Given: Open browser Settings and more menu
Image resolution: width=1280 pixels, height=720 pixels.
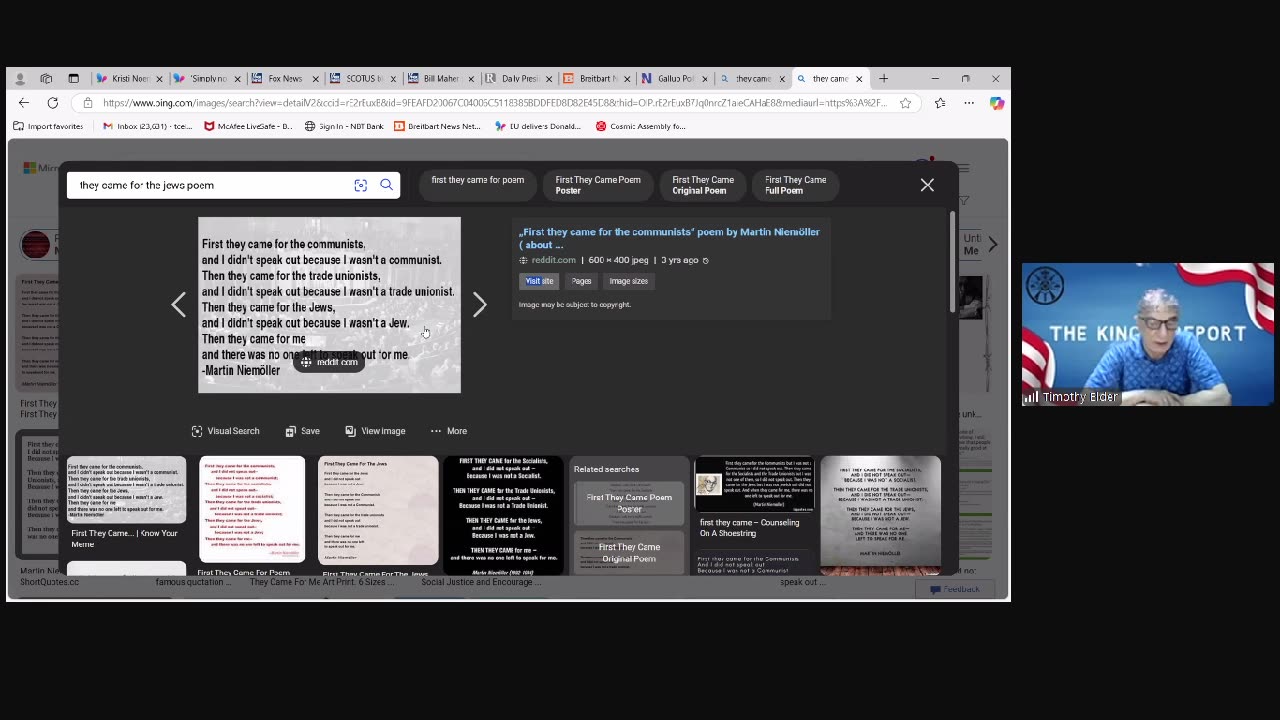Looking at the screenshot, I should click(969, 103).
